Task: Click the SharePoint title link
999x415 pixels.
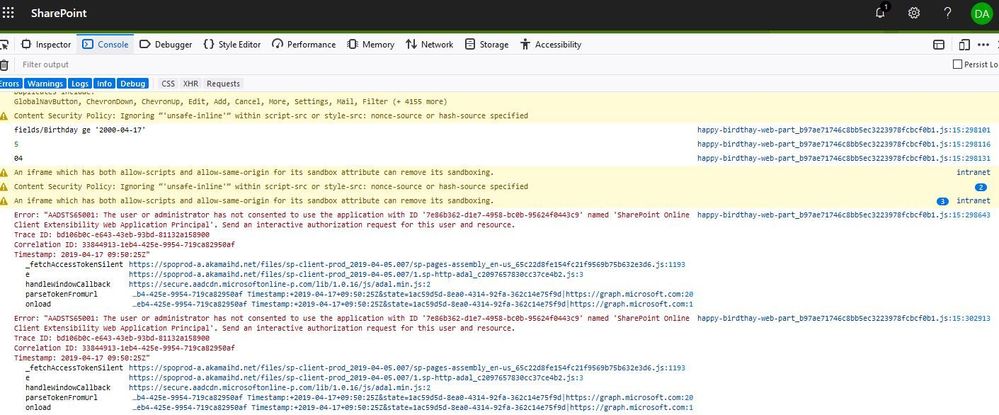Action: tap(59, 13)
